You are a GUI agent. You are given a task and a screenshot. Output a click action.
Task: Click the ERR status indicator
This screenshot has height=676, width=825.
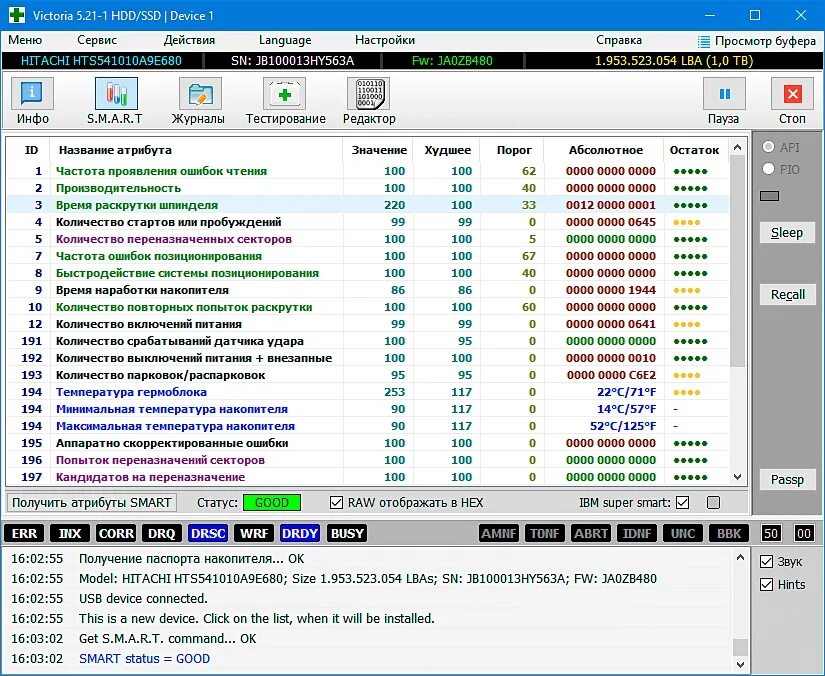click(24, 533)
